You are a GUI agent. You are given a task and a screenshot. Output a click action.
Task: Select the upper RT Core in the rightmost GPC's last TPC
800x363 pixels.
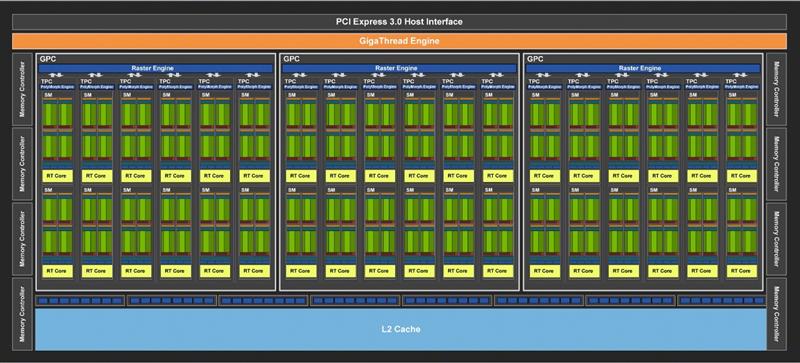(x=741, y=176)
